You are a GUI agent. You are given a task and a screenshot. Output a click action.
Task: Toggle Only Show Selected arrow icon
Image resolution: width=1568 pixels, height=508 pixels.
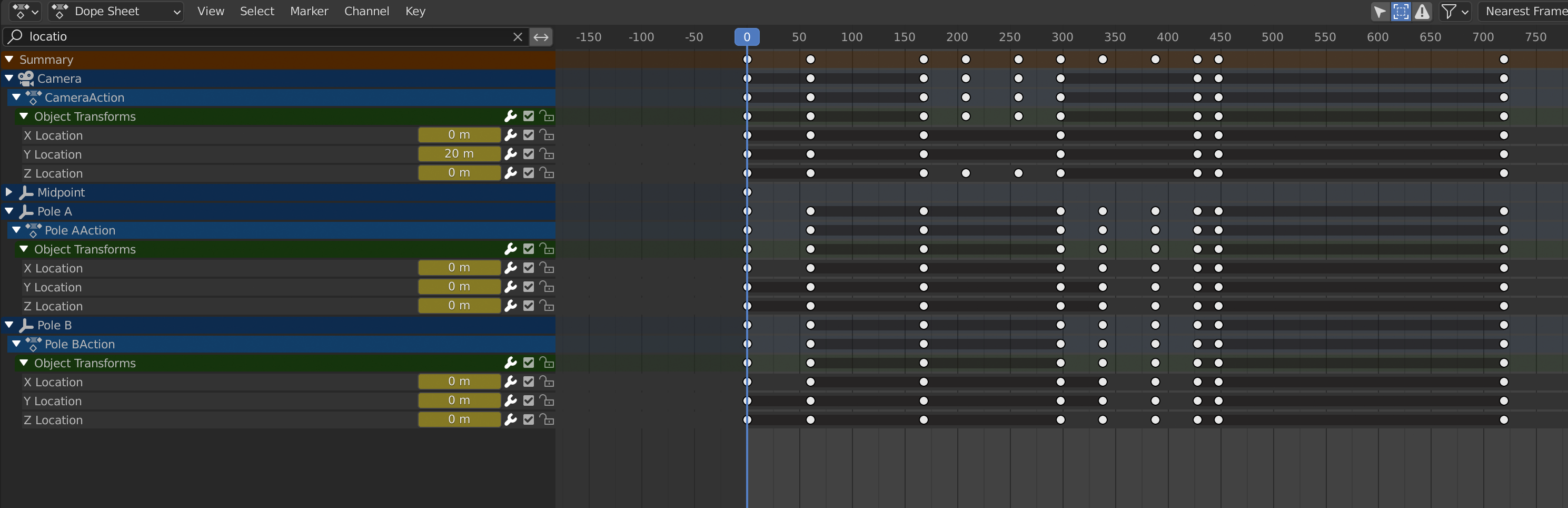click(1380, 11)
